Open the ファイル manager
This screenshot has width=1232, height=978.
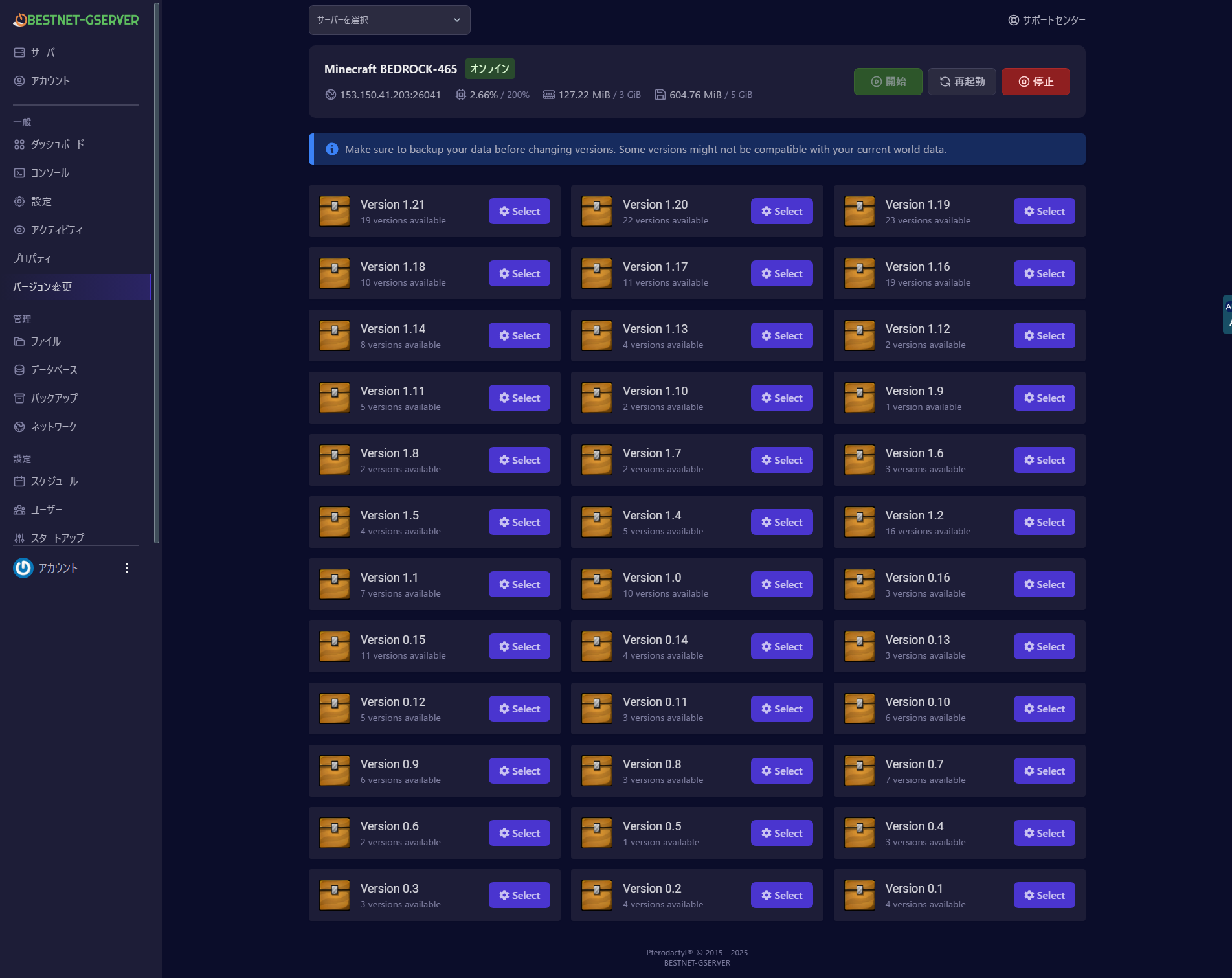(x=76, y=341)
